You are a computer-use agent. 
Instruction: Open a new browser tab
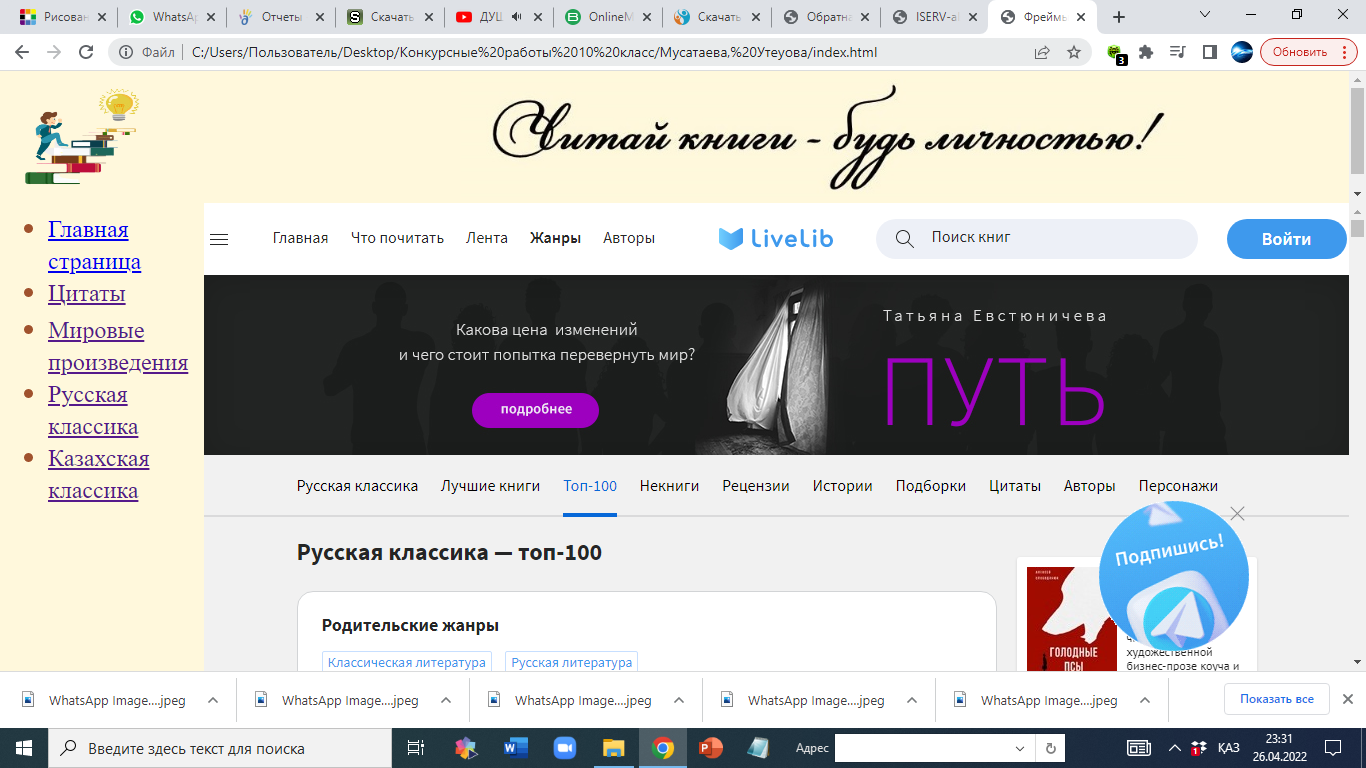1119,17
